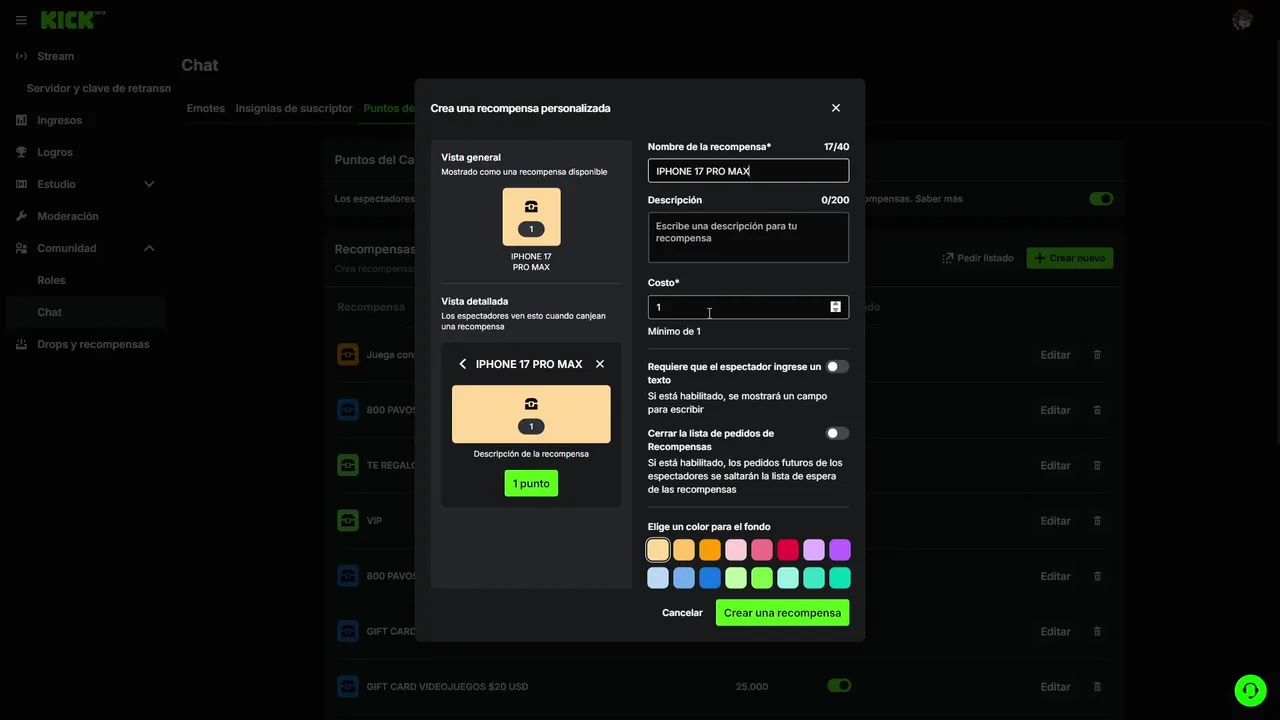Click the Ingresos sidebar icon

tap(21, 120)
